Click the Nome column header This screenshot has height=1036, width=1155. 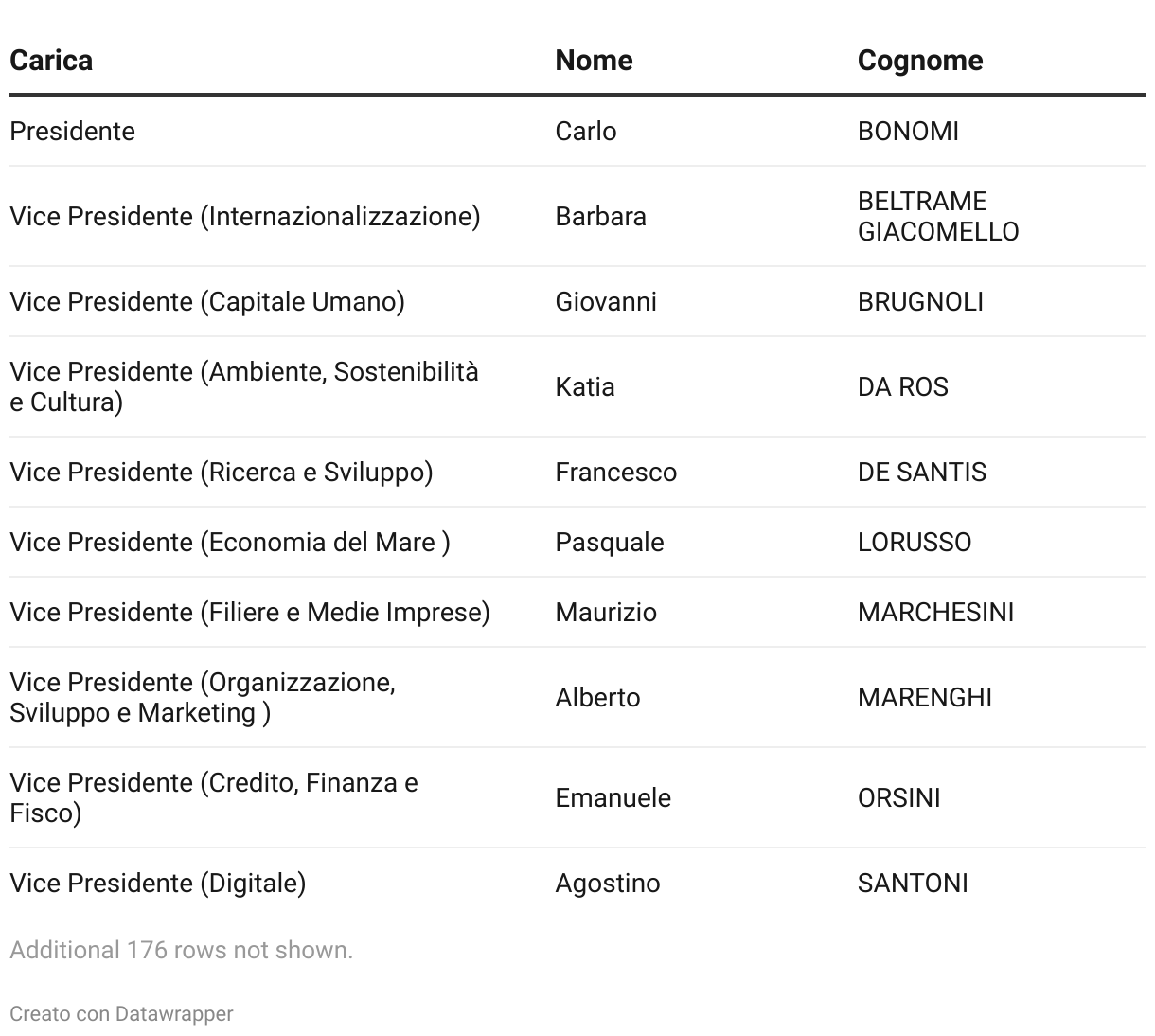pyautogui.click(x=594, y=61)
